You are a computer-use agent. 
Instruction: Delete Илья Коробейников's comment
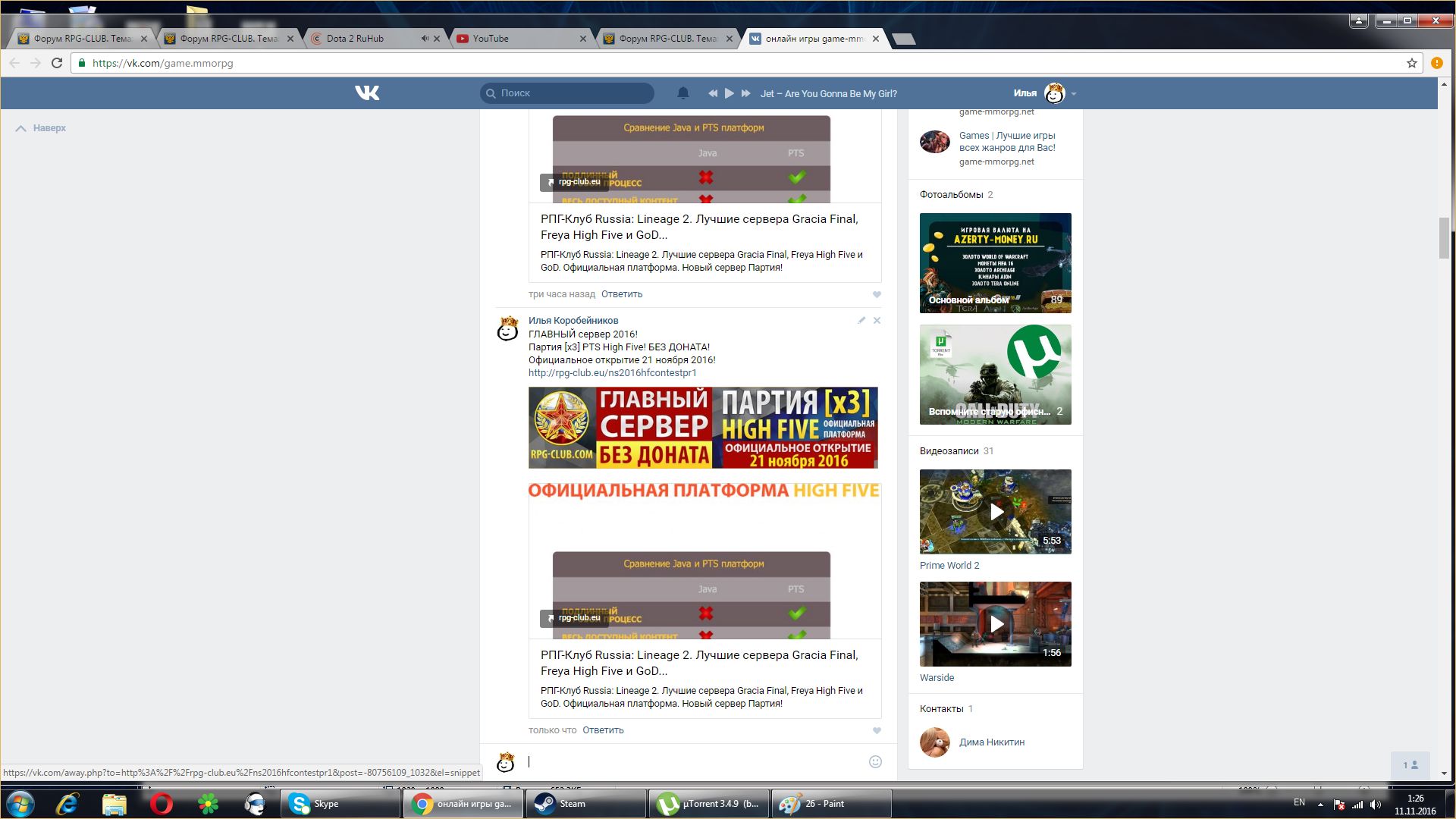pos(877,321)
